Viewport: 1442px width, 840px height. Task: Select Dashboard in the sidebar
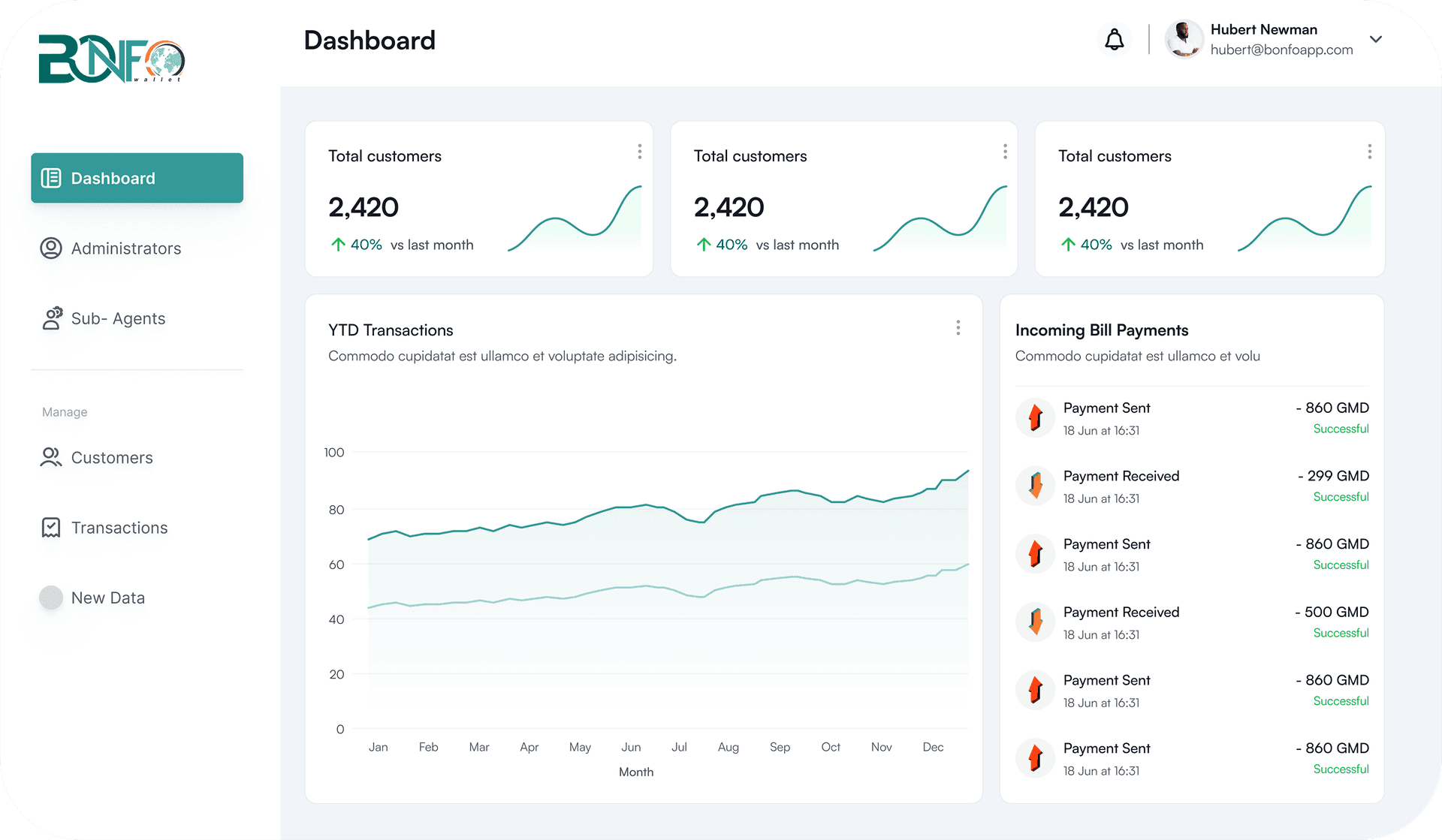pos(137,178)
